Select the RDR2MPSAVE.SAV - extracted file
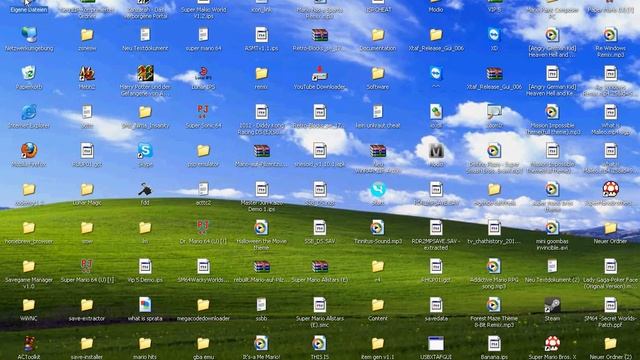This screenshot has width=640, height=360. click(436, 228)
